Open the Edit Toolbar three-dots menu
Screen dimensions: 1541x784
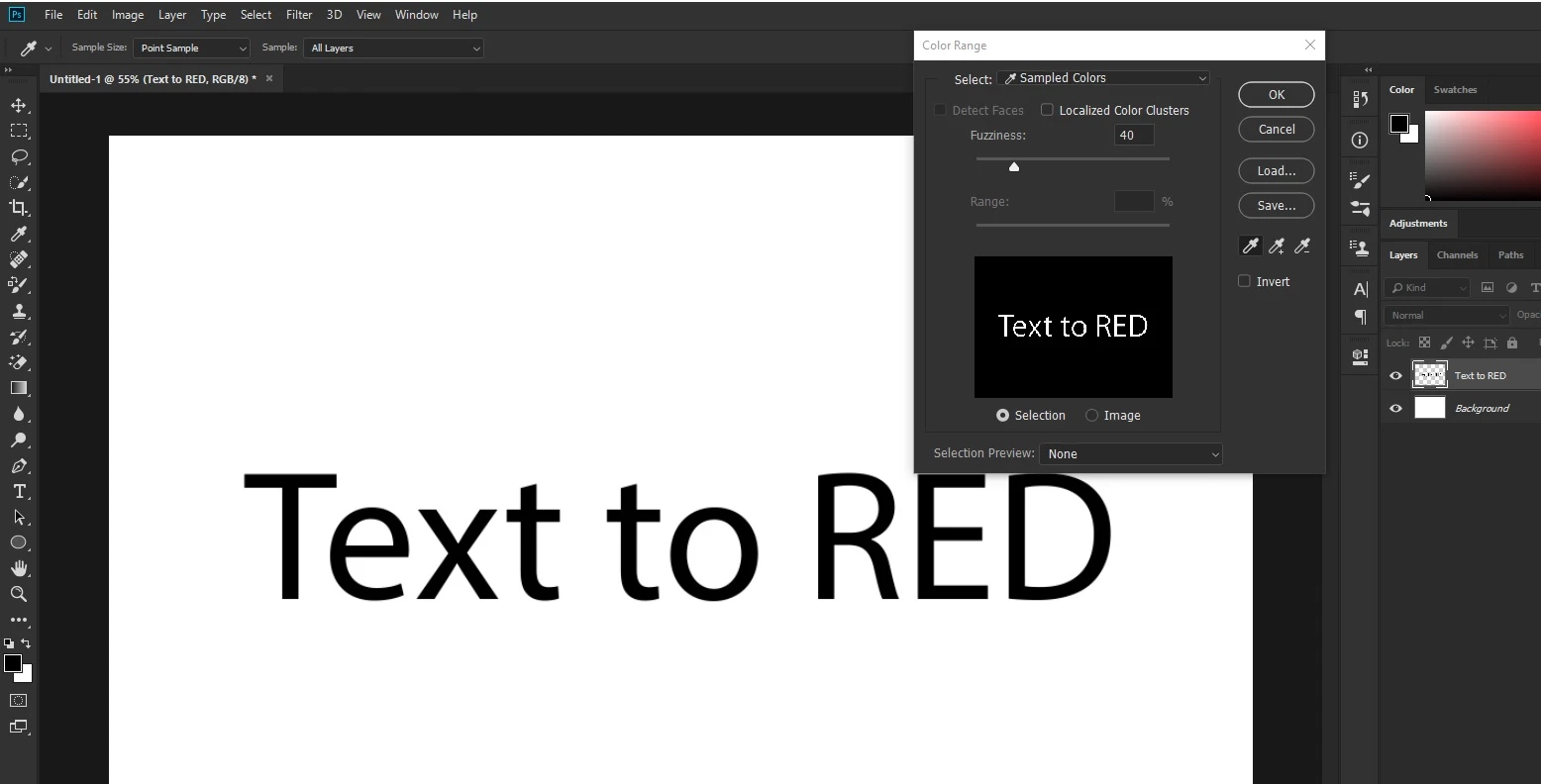[19, 620]
